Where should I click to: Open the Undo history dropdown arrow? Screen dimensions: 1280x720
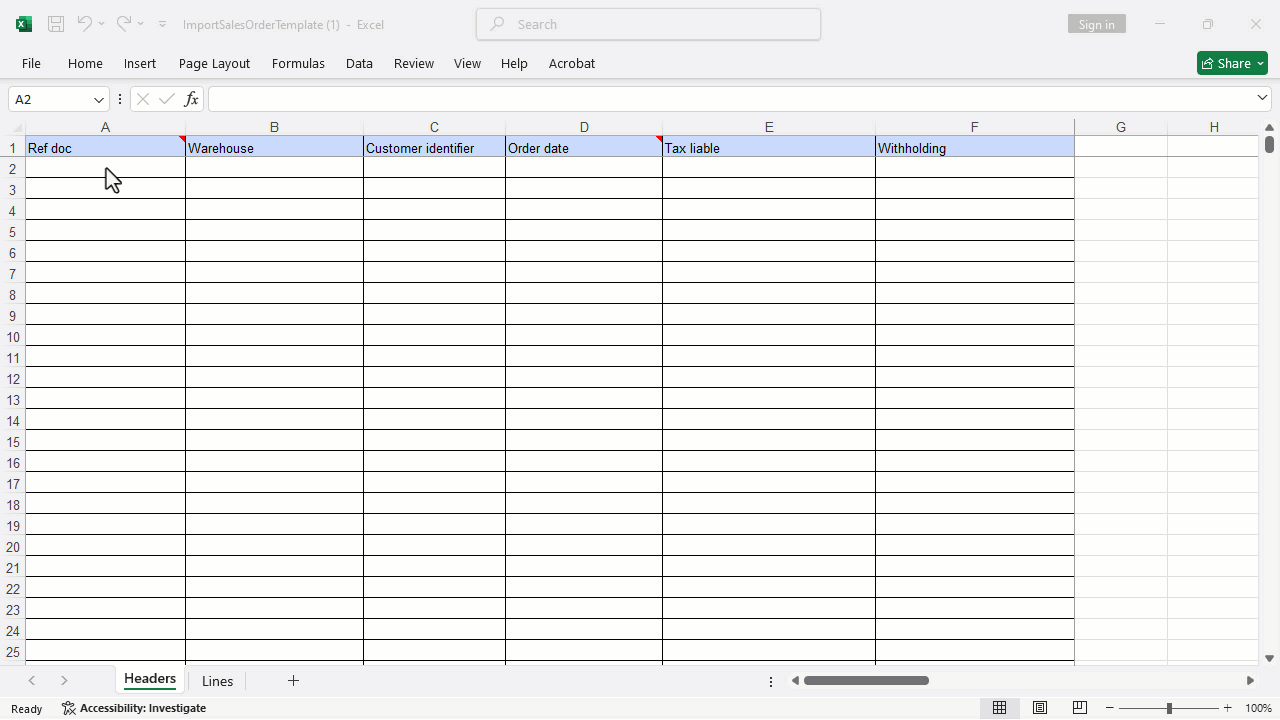(x=101, y=24)
